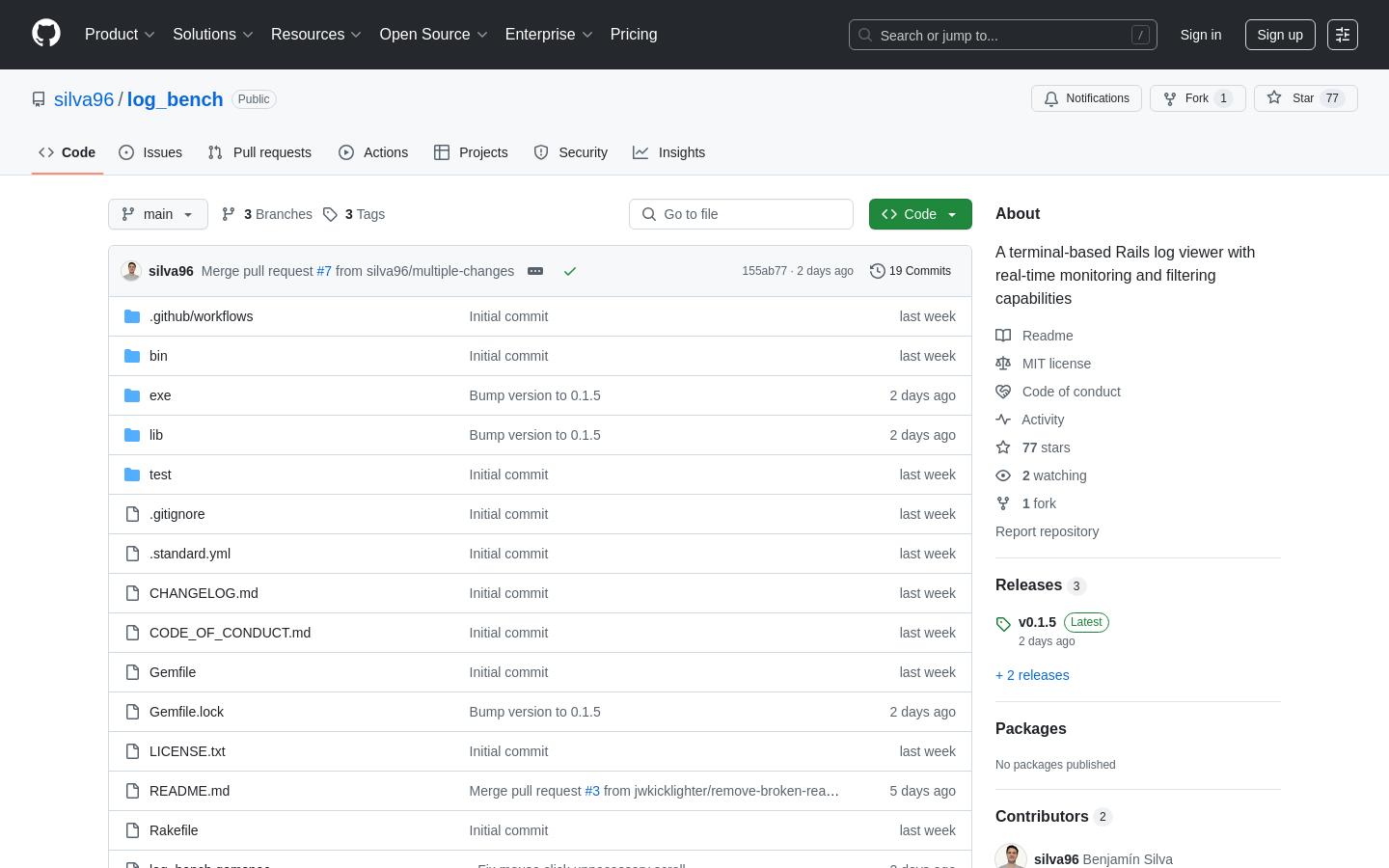Select the Code tab
The image size is (1389, 868).
[x=68, y=152]
